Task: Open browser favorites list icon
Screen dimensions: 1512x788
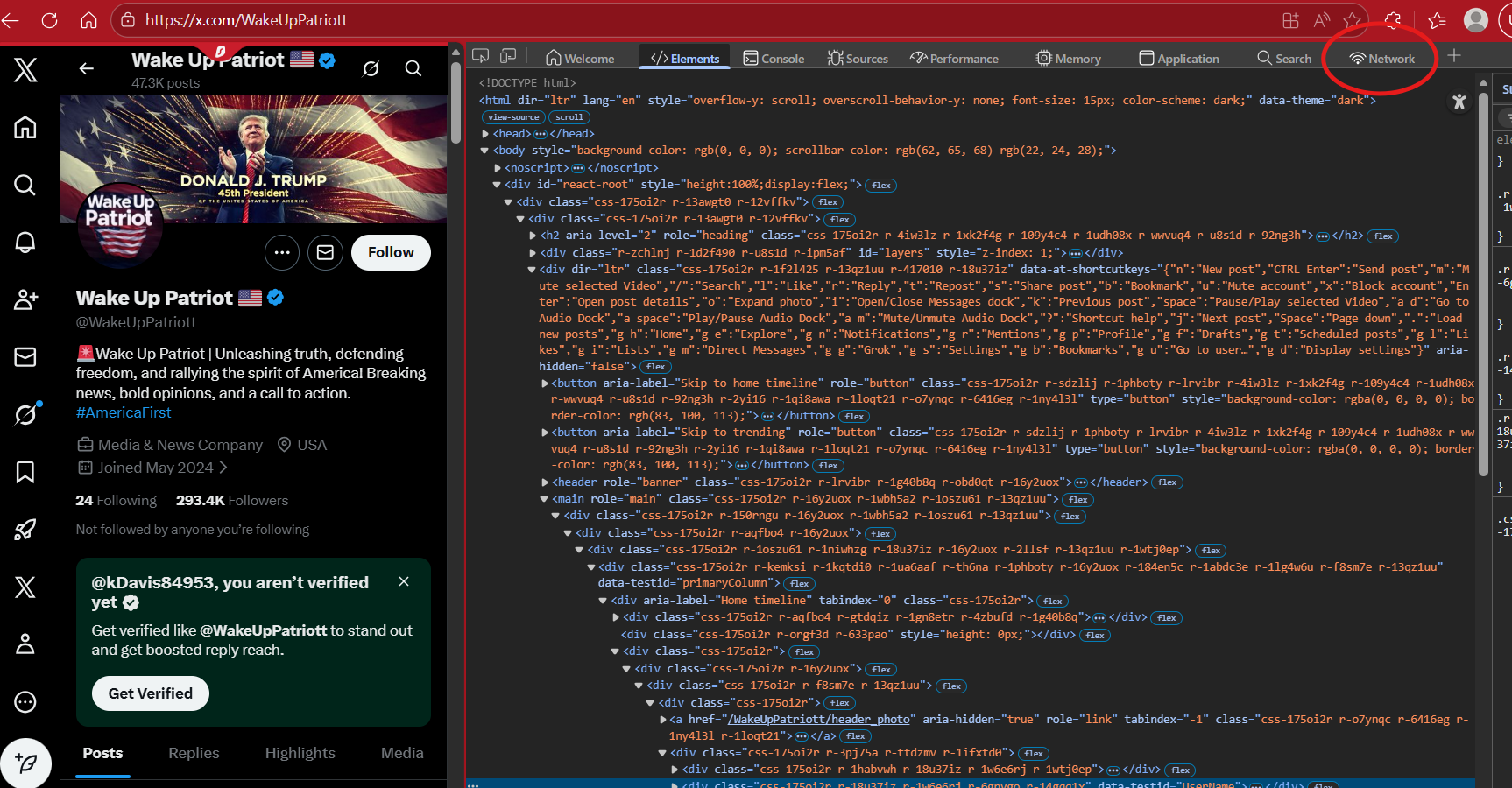Action: pyautogui.click(x=1438, y=19)
